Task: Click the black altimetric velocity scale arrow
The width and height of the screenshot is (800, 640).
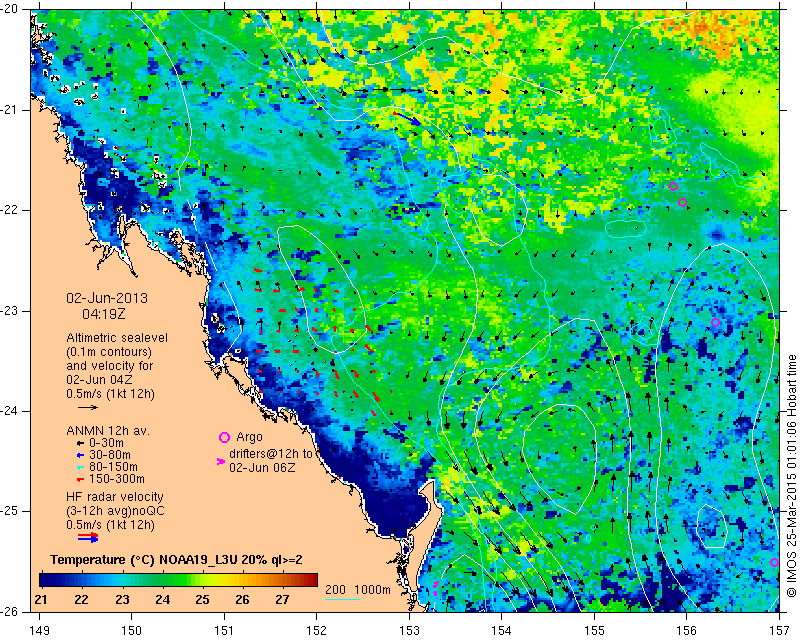Action: (x=88, y=407)
